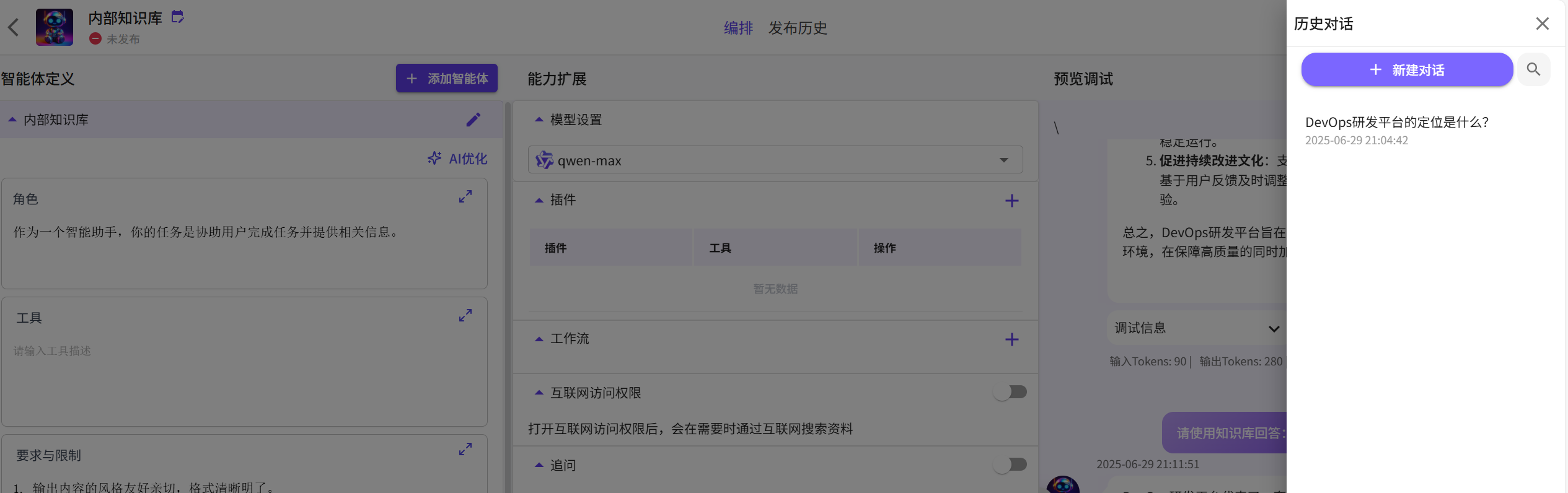1568x493 pixels.
Task: Expand the 工具 text box fullscreen
Action: pyautogui.click(x=465, y=315)
